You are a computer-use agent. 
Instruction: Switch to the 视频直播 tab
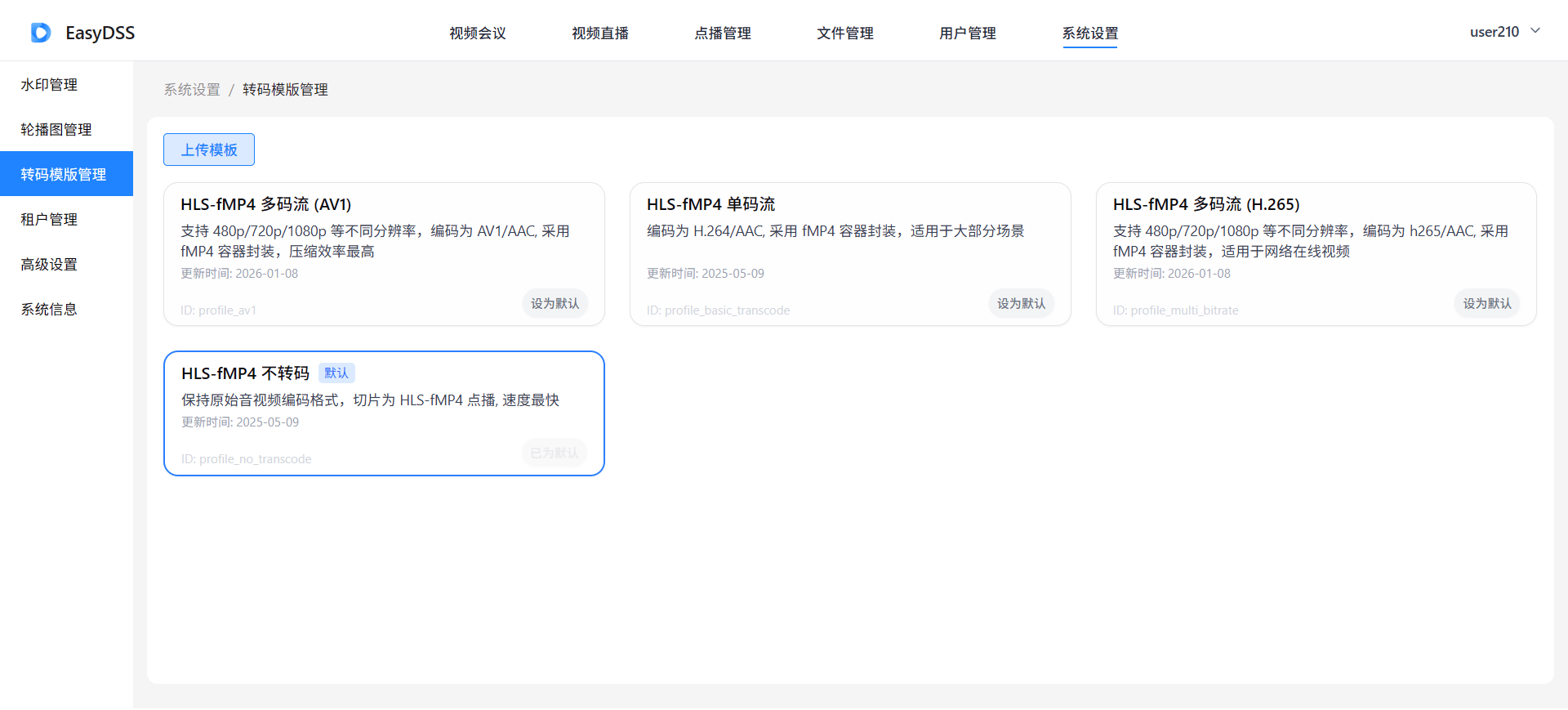point(600,33)
